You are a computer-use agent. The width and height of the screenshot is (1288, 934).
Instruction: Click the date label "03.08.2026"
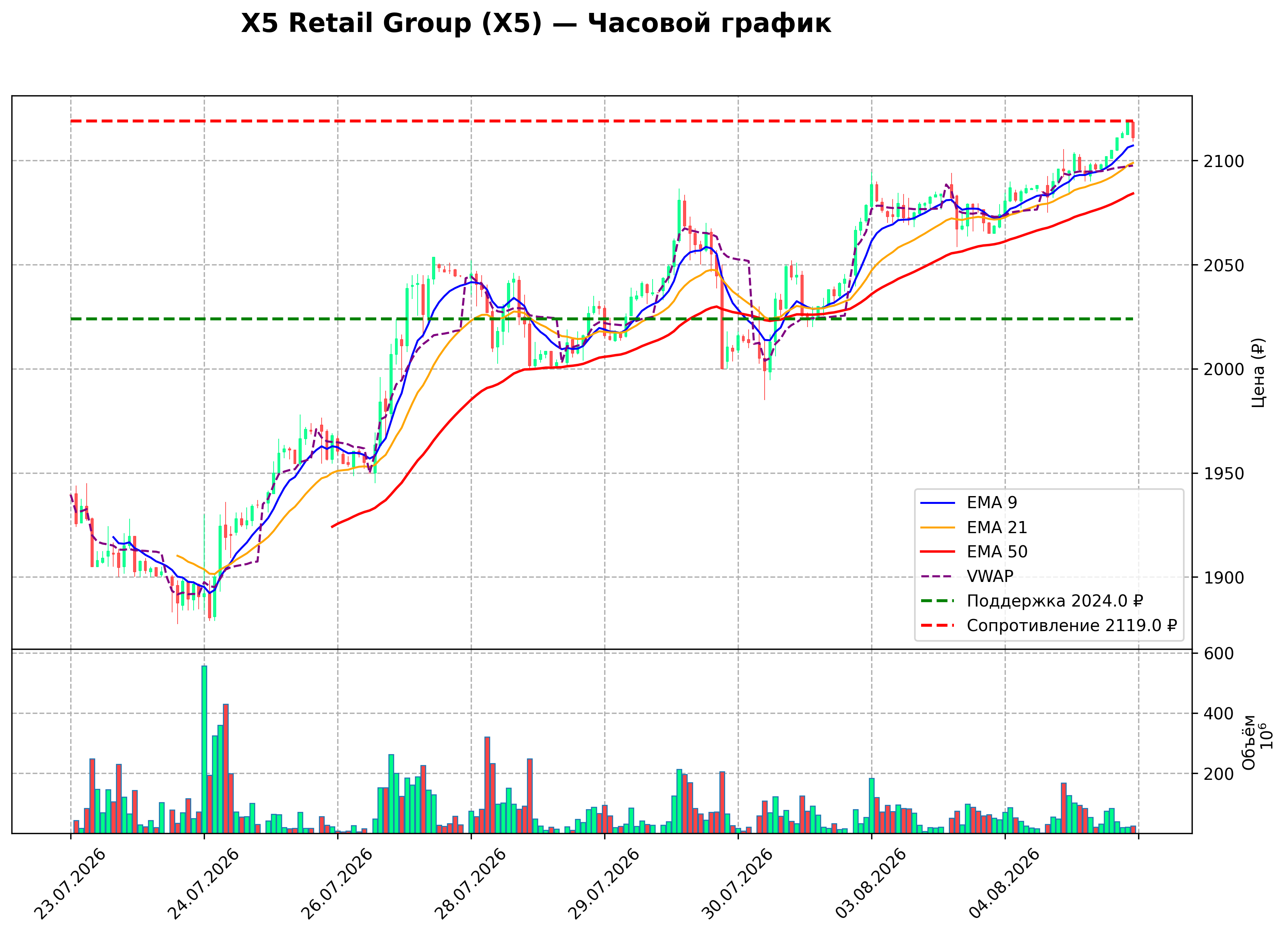click(871, 884)
